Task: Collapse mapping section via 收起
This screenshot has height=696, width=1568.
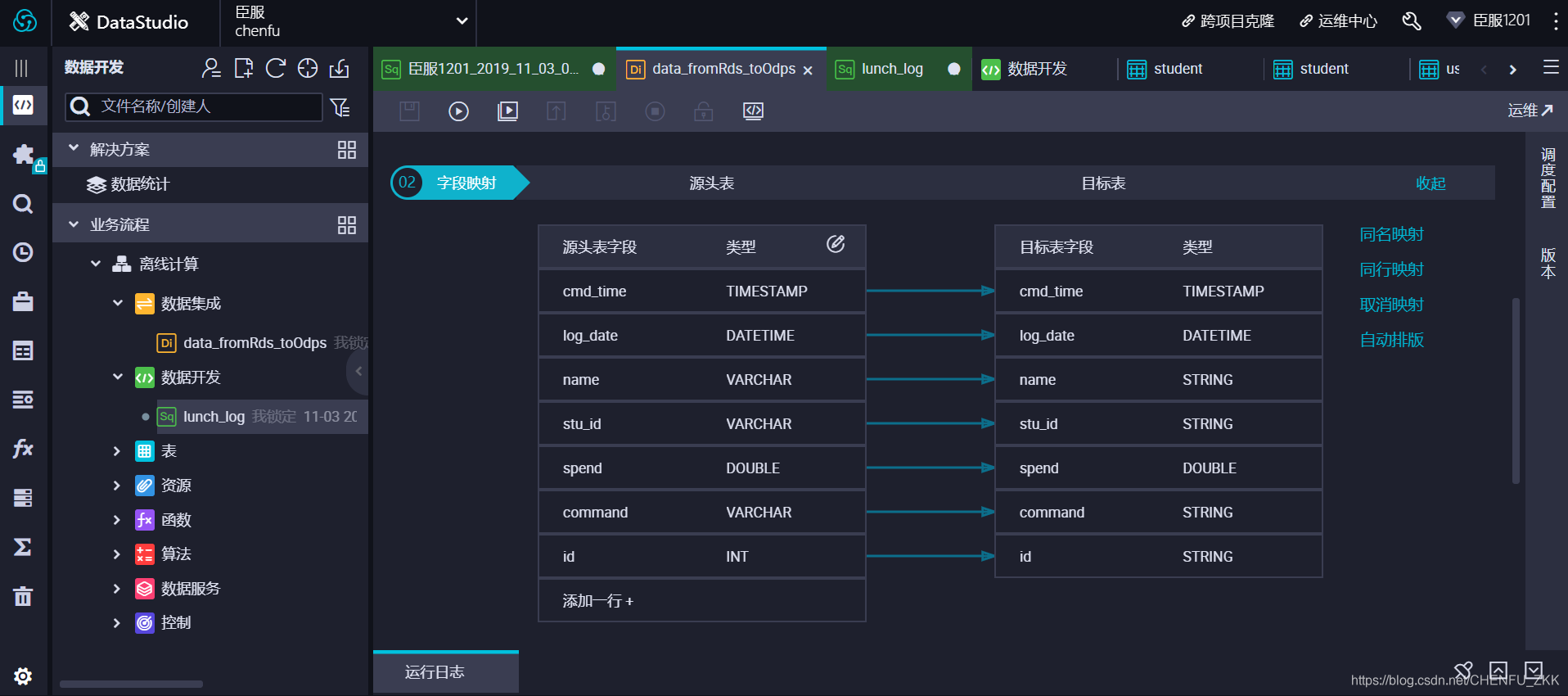Action: (1431, 183)
